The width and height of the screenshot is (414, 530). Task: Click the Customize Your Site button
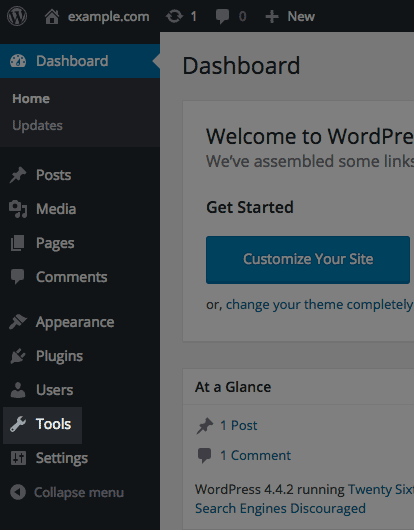point(308,260)
